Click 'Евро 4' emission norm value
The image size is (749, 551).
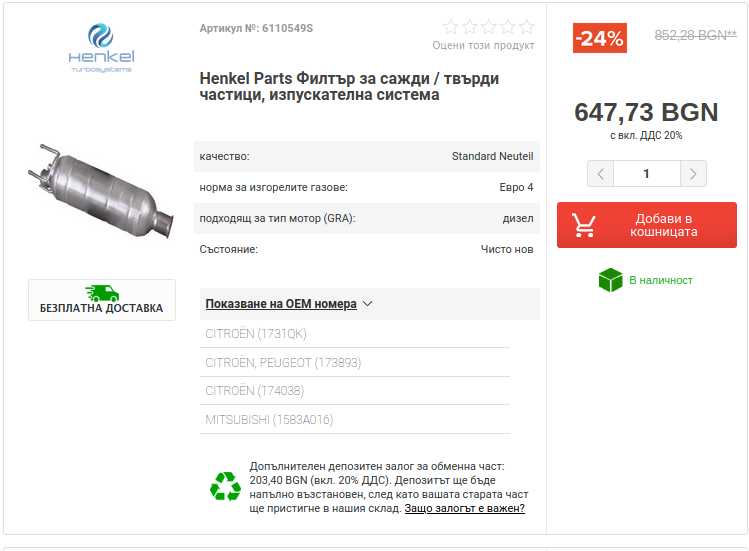(x=516, y=187)
